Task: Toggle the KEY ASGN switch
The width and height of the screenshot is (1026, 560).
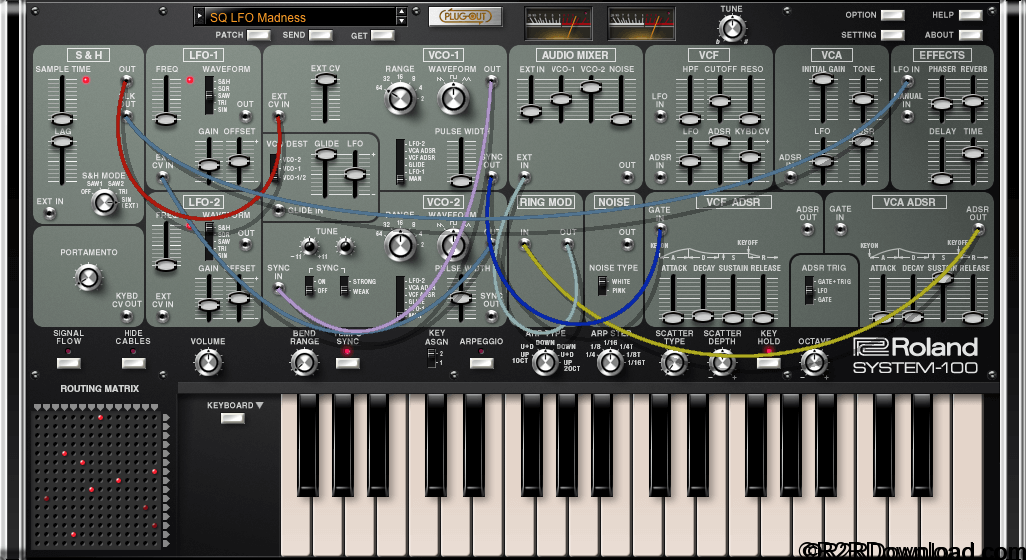Action: 431,358
